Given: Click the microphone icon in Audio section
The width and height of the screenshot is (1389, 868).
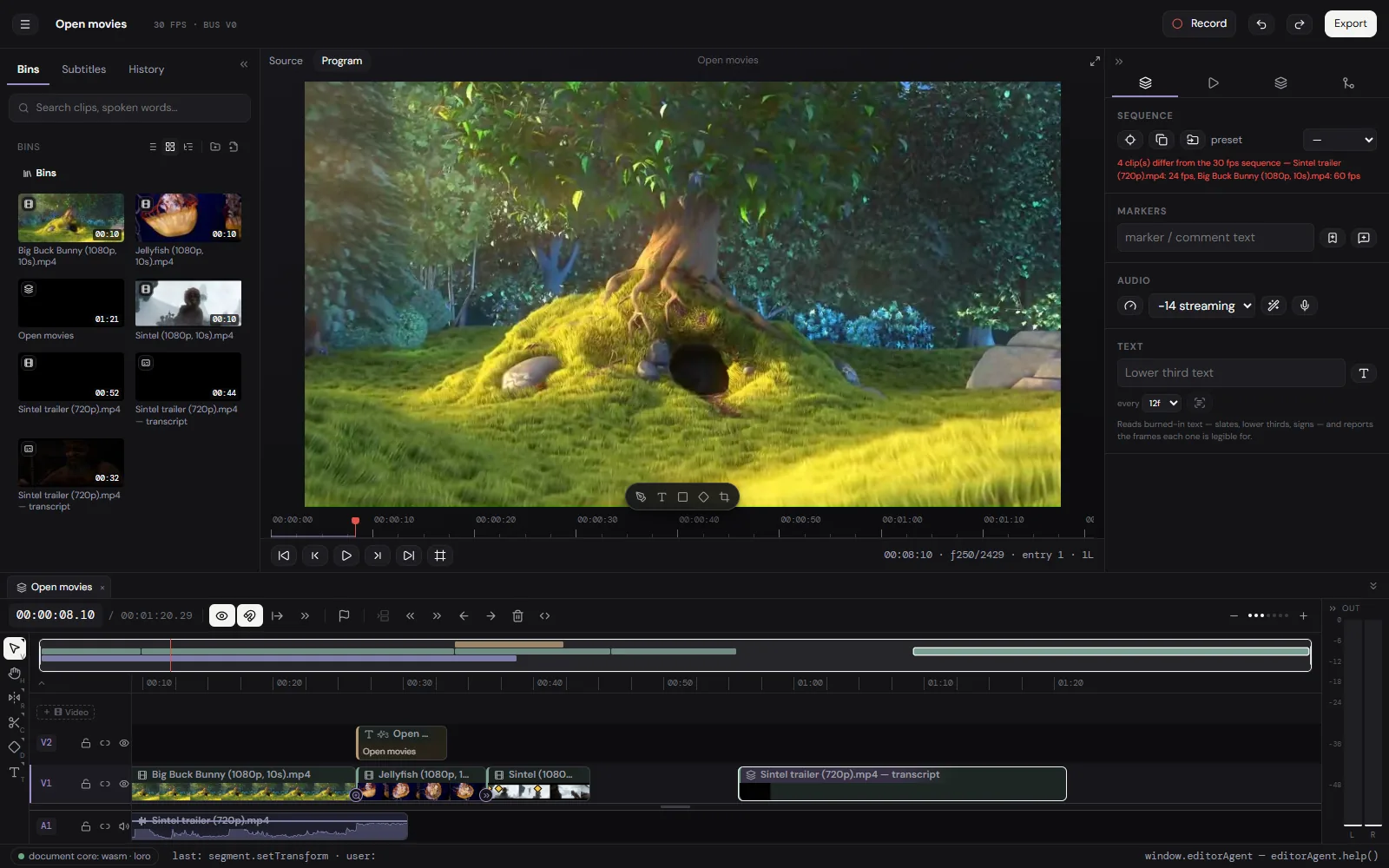Looking at the screenshot, I should pos(1304,306).
